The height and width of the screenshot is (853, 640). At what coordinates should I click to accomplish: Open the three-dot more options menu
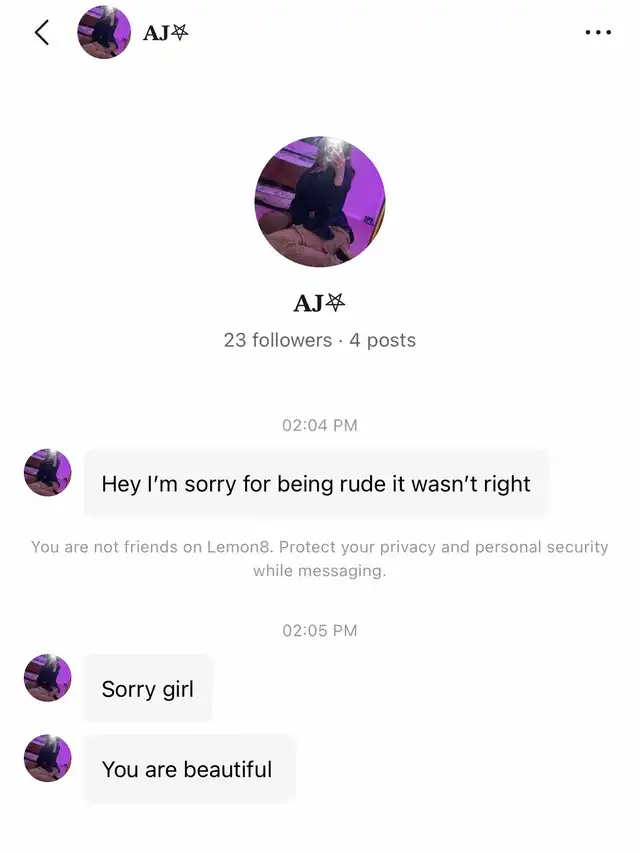pyautogui.click(x=598, y=33)
